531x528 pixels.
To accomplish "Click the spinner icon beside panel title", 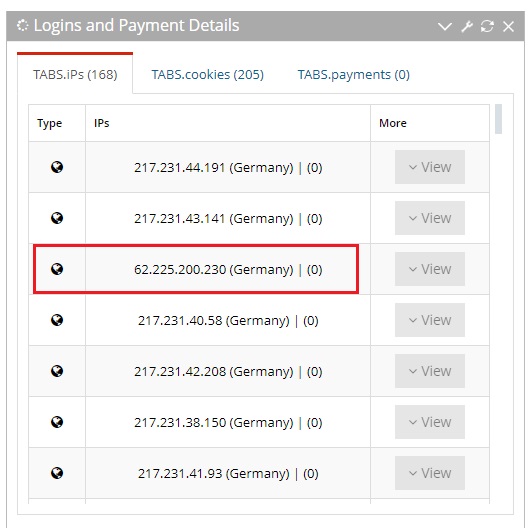I will pos(22,25).
